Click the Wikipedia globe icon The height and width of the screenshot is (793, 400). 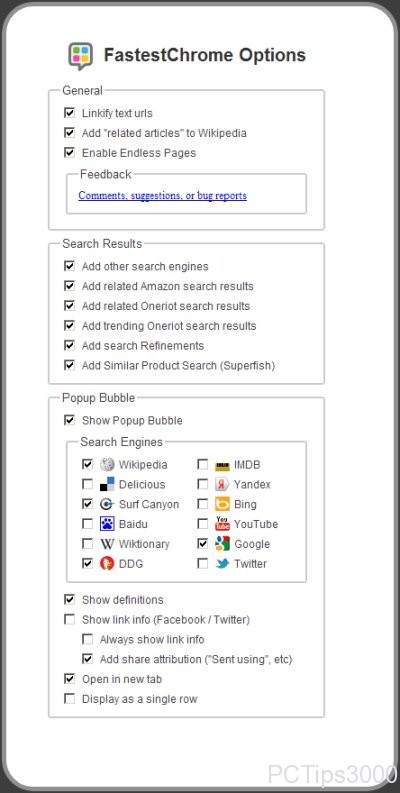tap(107, 464)
